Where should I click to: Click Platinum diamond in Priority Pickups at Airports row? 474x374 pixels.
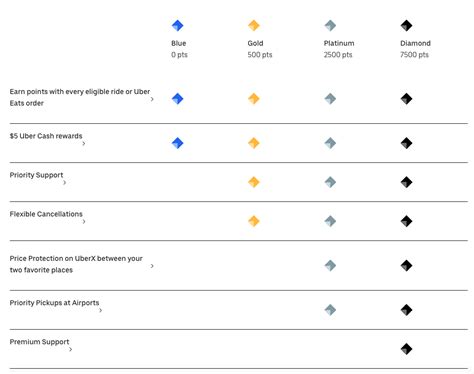click(x=330, y=310)
